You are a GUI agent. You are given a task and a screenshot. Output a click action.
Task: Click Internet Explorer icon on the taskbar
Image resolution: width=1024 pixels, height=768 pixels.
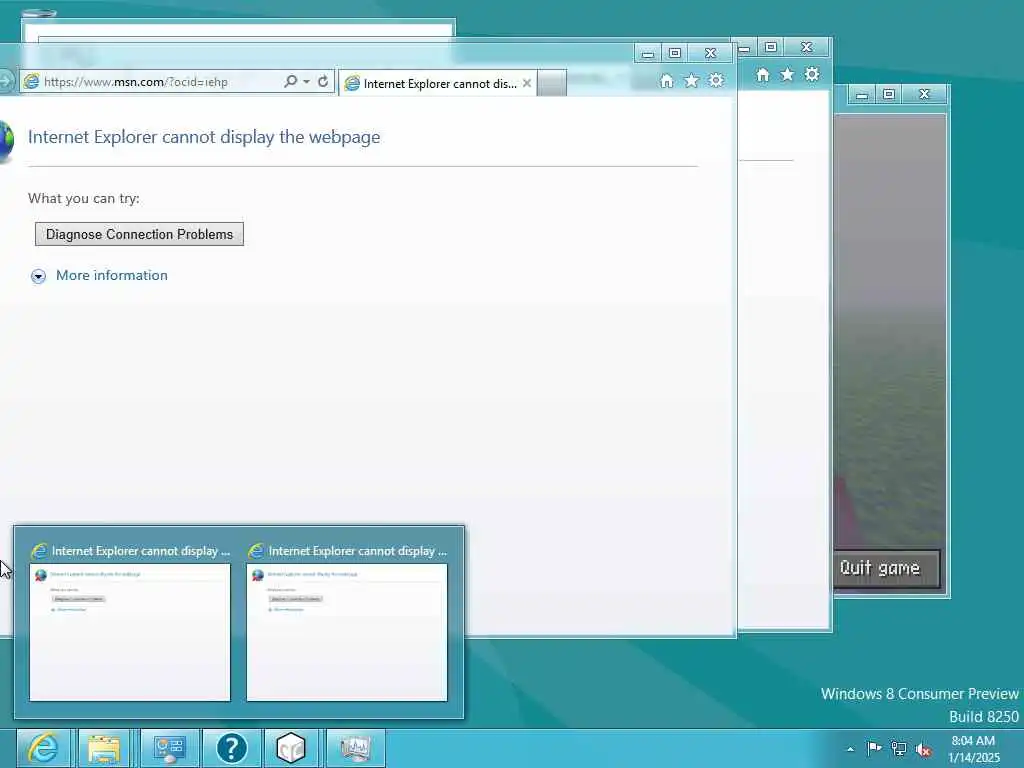click(x=44, y=748)
